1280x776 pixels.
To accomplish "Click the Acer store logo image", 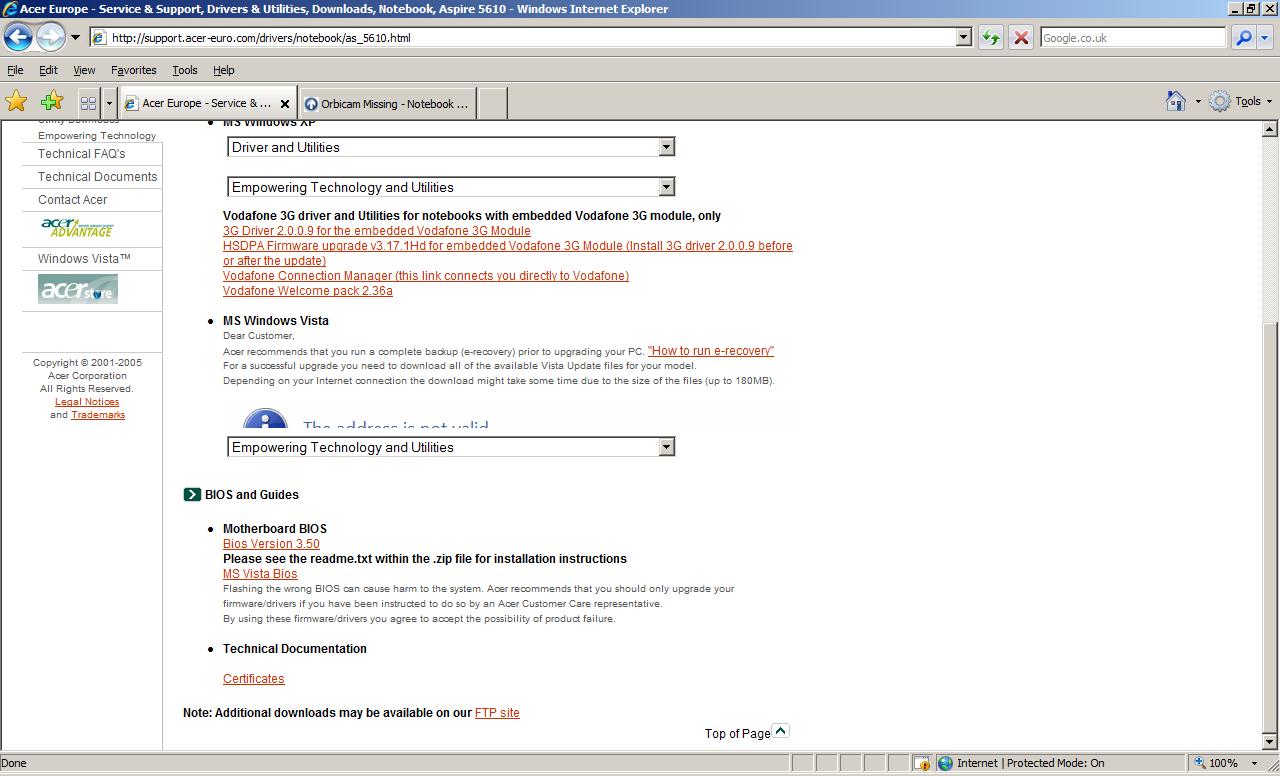I will coord(78,289).
